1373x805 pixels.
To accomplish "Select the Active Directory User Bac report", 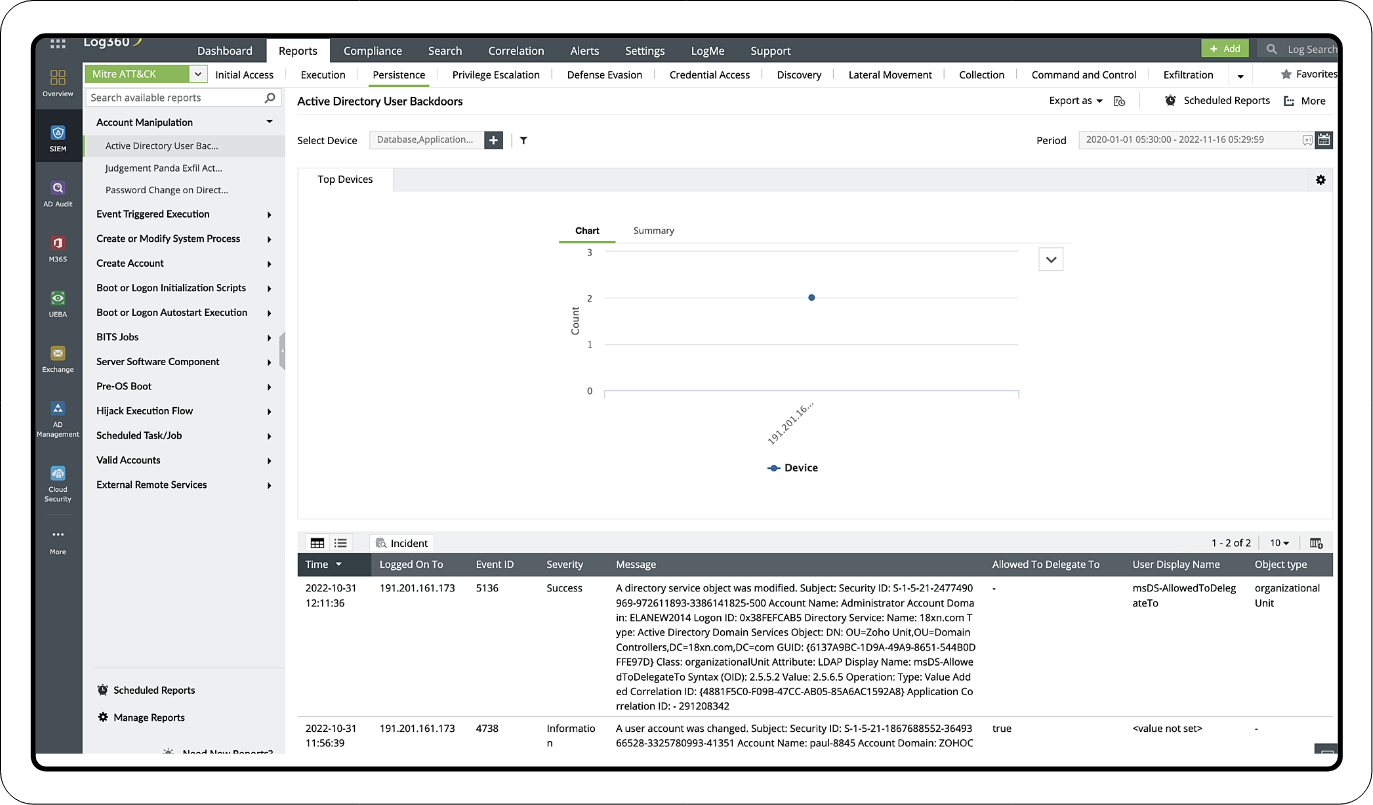I will [162, 146].
